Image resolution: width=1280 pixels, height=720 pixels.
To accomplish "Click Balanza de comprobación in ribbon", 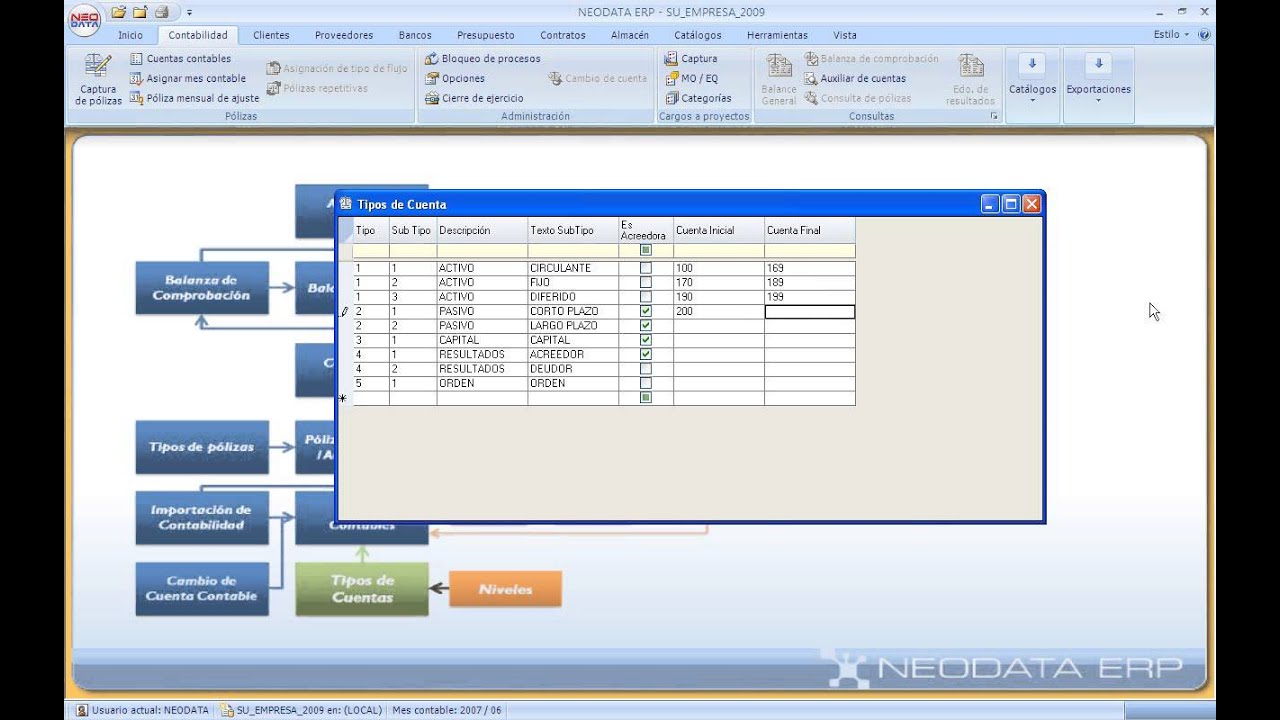I will 871,59.
